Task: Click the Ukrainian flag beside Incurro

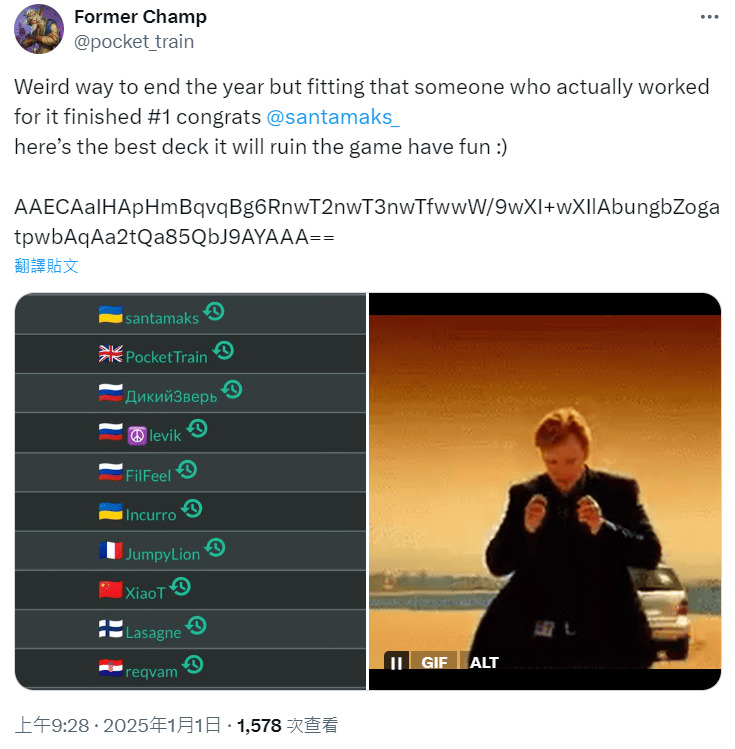Action: point(110,512)
